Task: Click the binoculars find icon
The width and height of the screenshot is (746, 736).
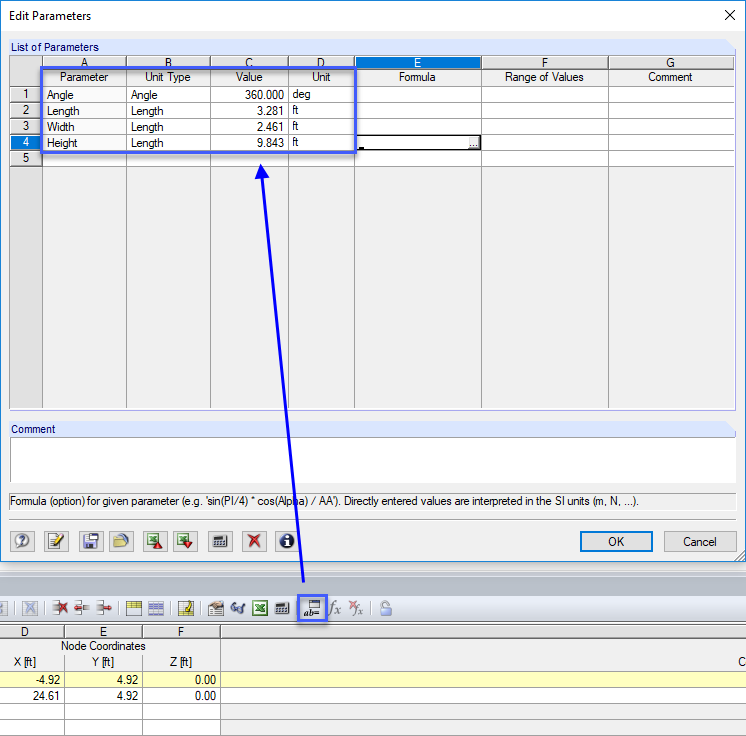Action: [x=237, y=608]
